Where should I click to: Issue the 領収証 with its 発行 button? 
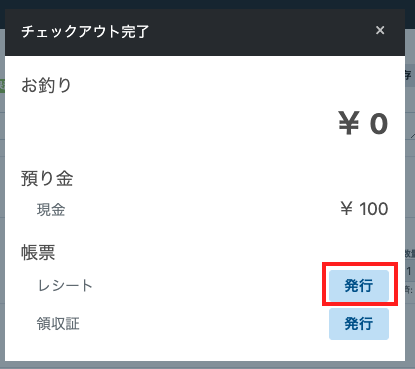click(359, 324)
